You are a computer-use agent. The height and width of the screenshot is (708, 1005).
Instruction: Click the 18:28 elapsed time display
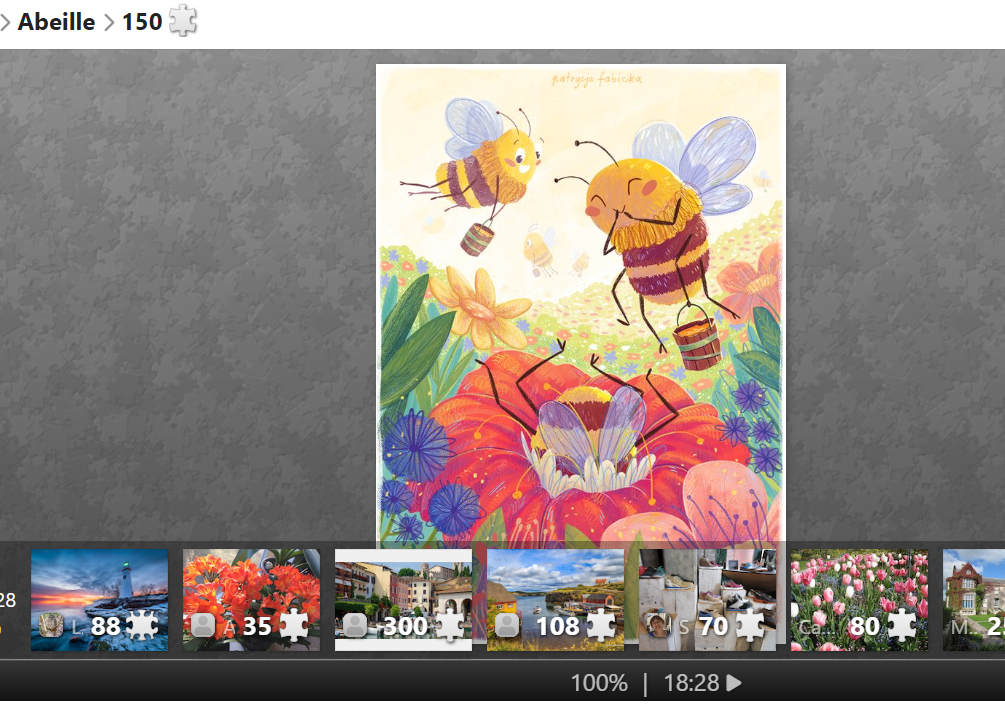click(x=692, y=683)
